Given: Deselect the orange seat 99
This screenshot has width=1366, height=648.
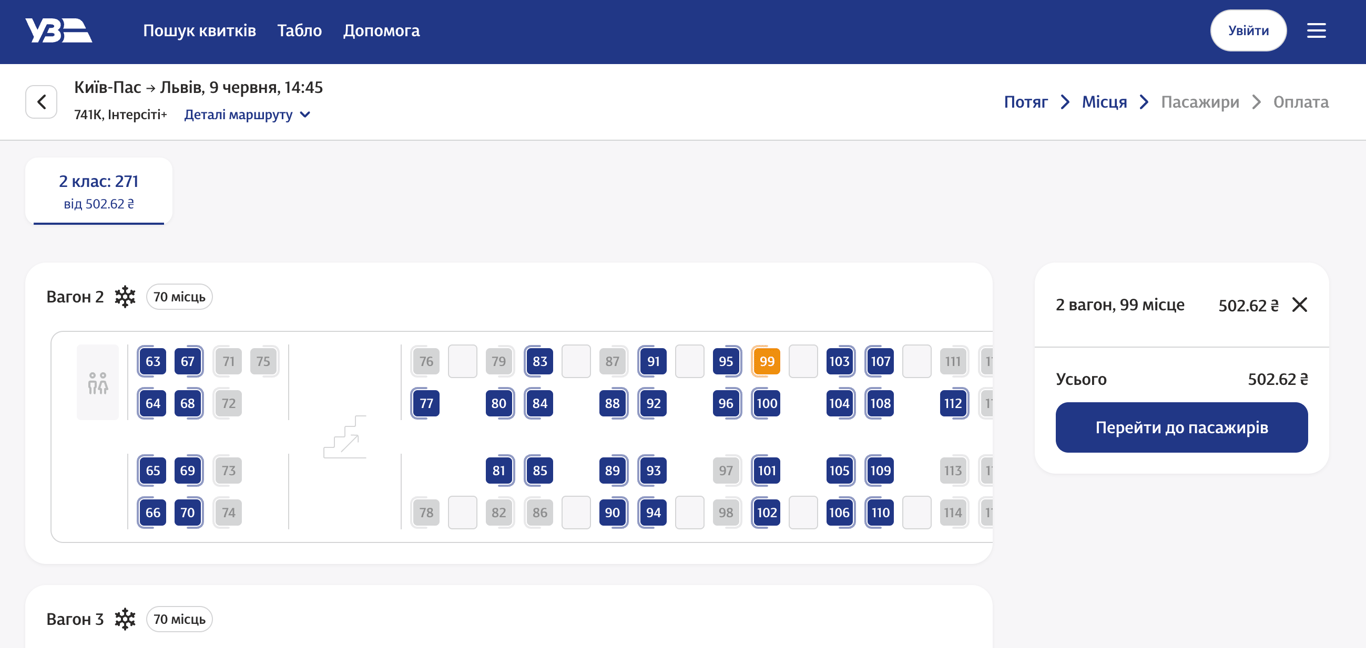Looking at the screenshot, I should (766, 362).
